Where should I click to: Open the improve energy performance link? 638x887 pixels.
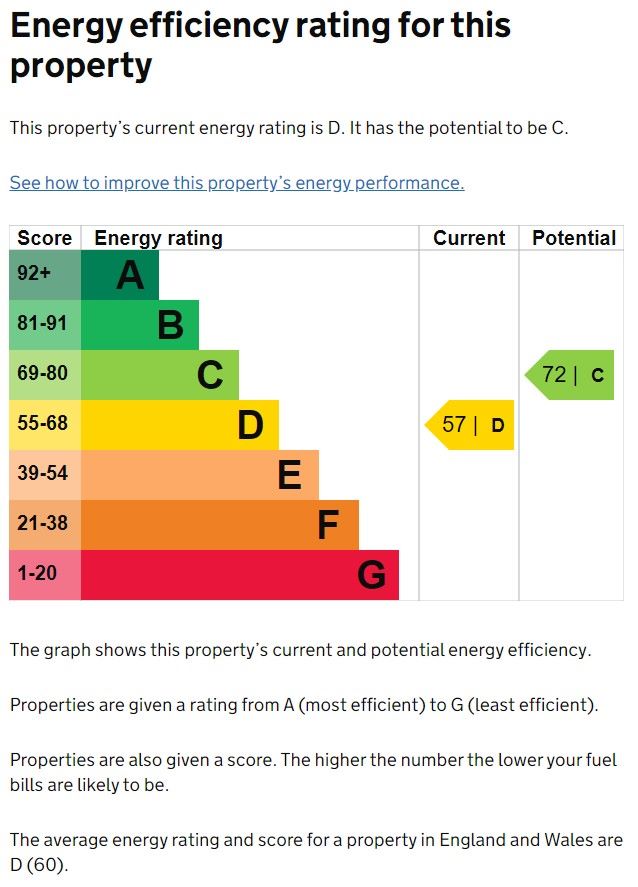237,183
